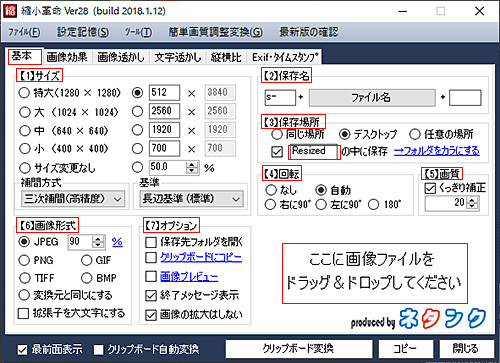Switch to the 文字透かし tab

[178, 57]
